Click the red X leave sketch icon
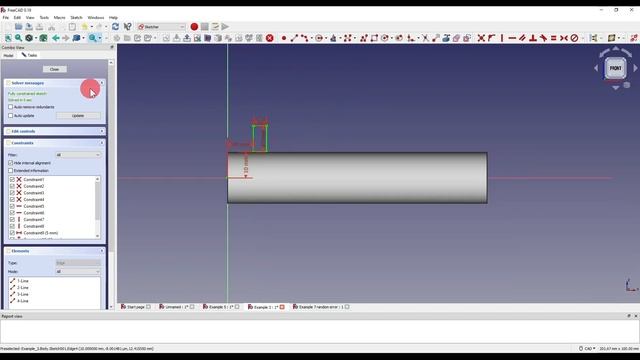640x360 pixels. pos(269,38)
